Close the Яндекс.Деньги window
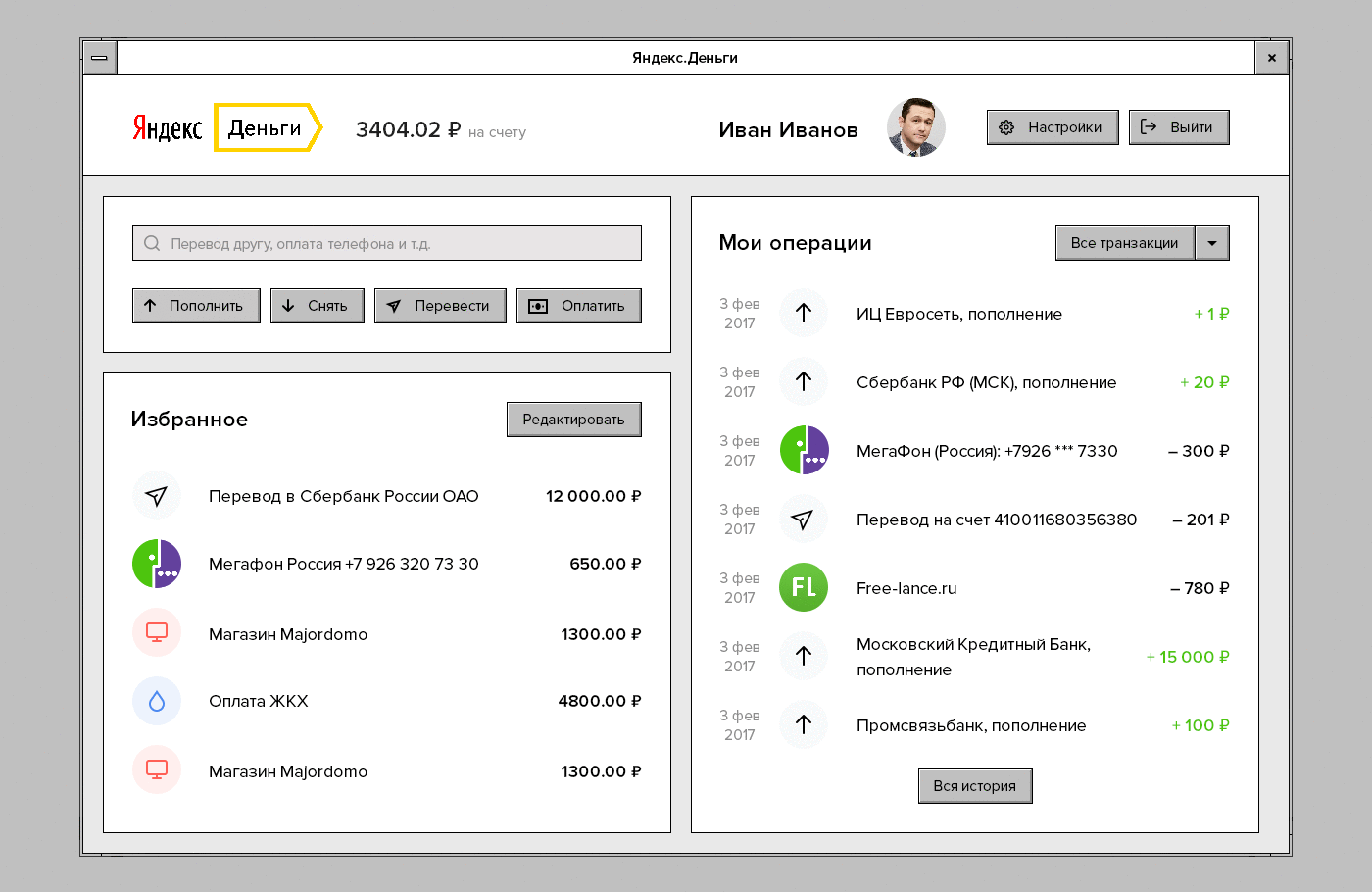Screen dimensions: 1372x892 tap(1272, 58)
